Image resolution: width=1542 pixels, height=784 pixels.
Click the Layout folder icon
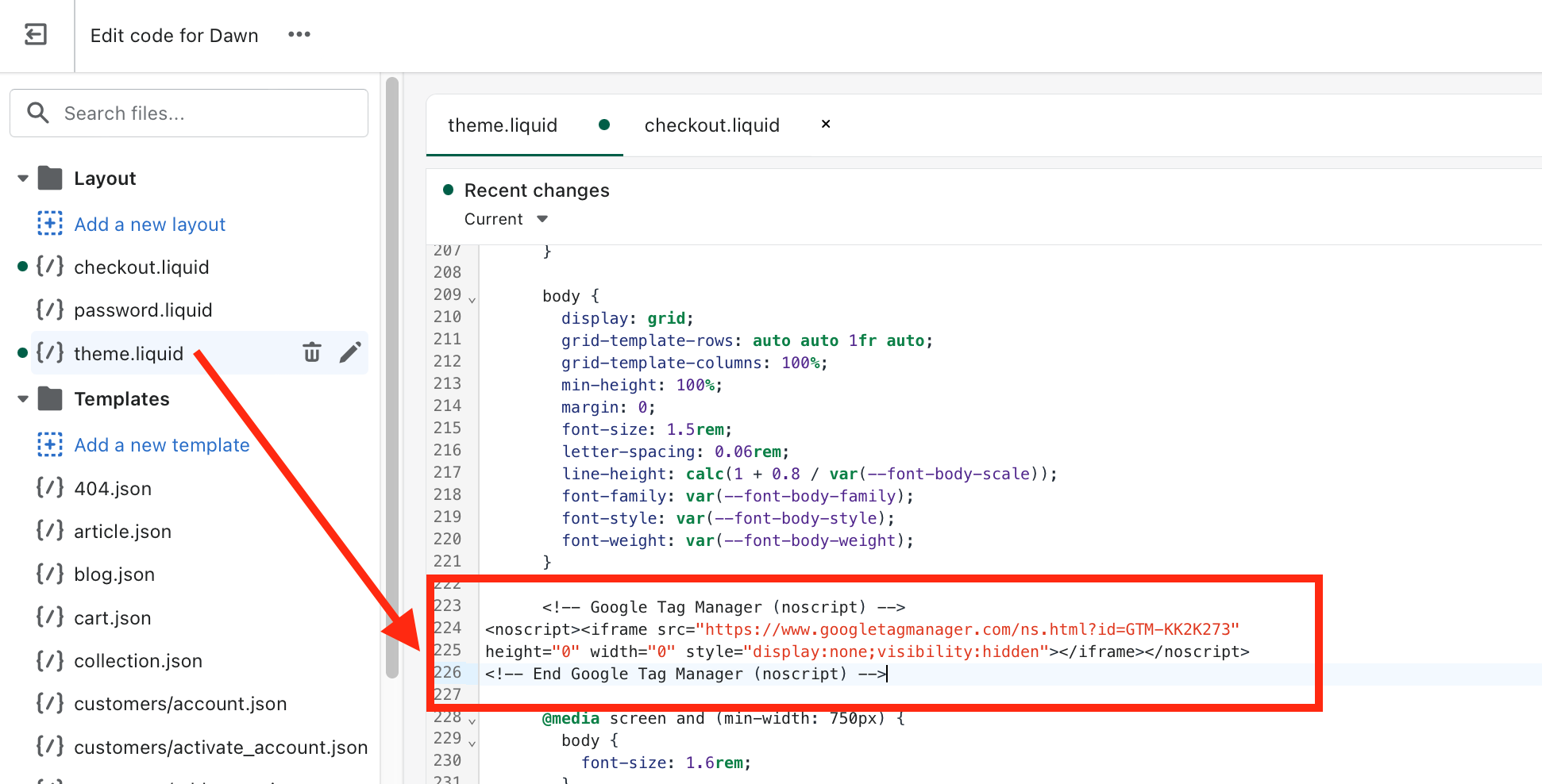click(x=50, y=178)
